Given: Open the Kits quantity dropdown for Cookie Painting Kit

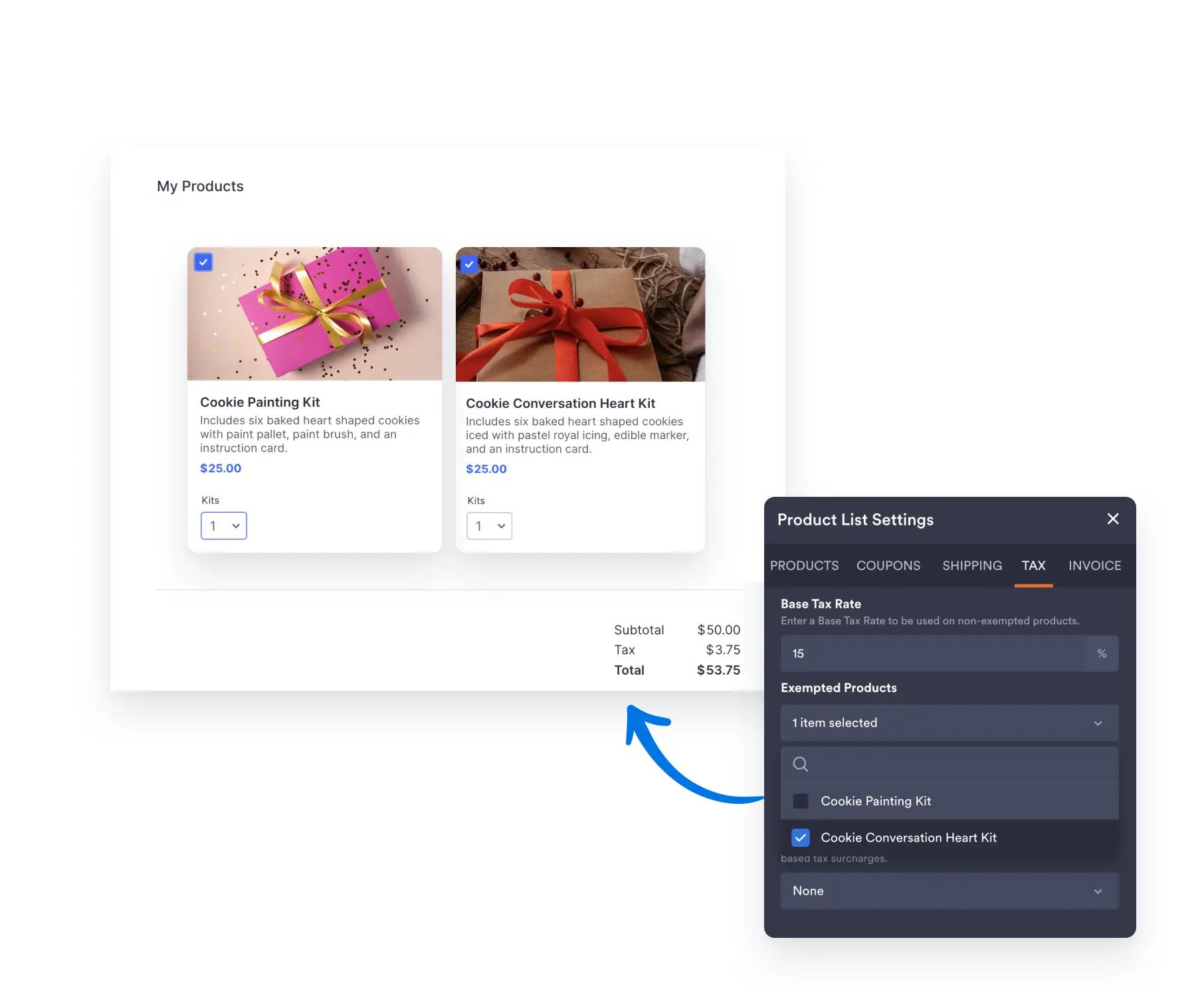Looking at the screenshot, I should click(x=224, y=525).
